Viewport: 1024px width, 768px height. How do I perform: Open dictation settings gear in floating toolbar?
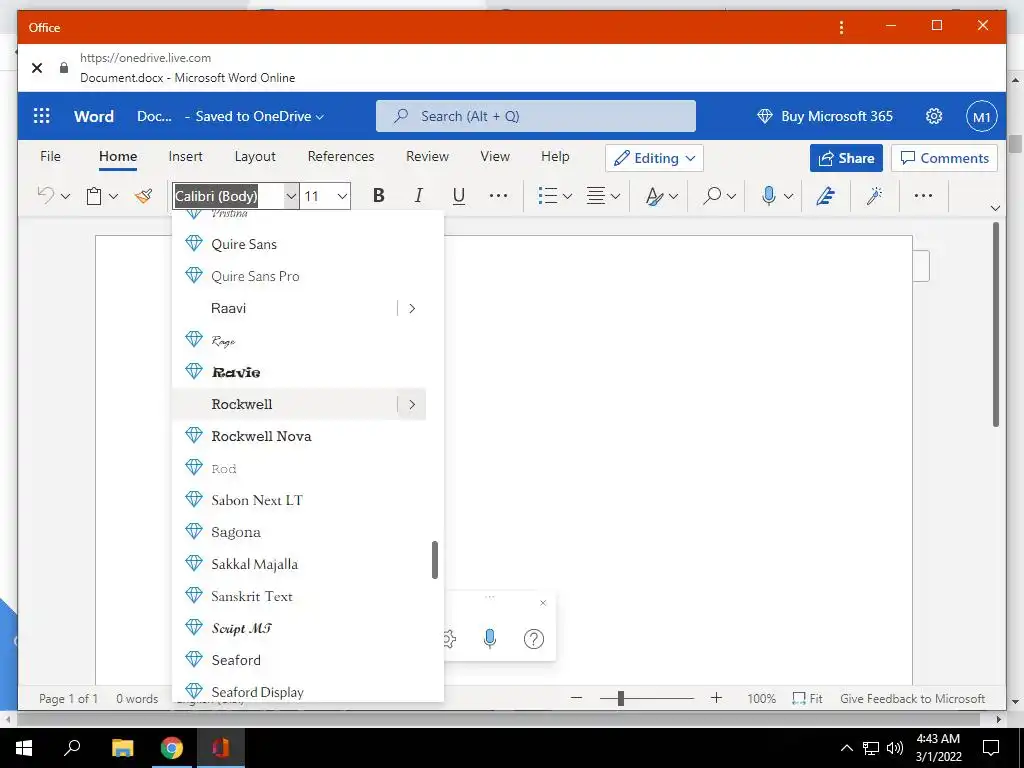[x=449, y=639]
